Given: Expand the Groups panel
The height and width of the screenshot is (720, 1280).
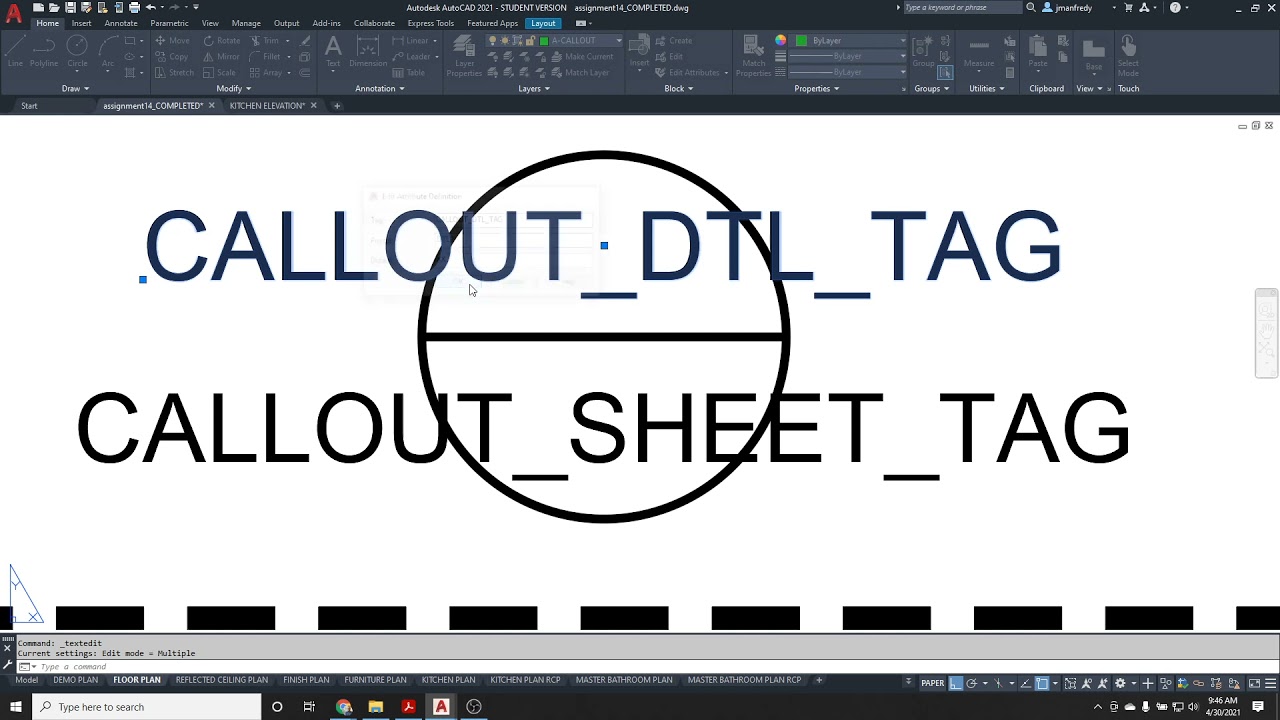Looking at the screenshot, I should click(x=932, y=88).
